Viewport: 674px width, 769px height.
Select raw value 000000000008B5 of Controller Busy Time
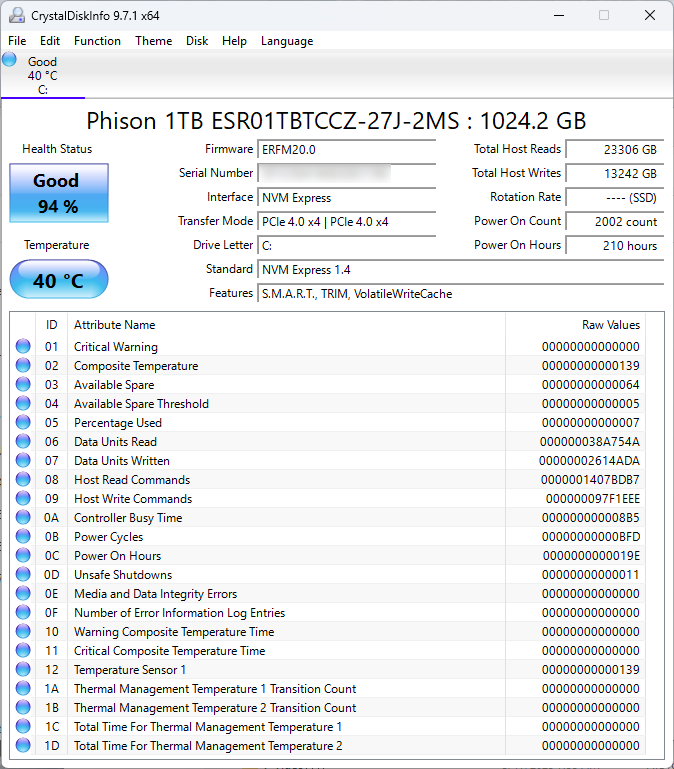591,518
